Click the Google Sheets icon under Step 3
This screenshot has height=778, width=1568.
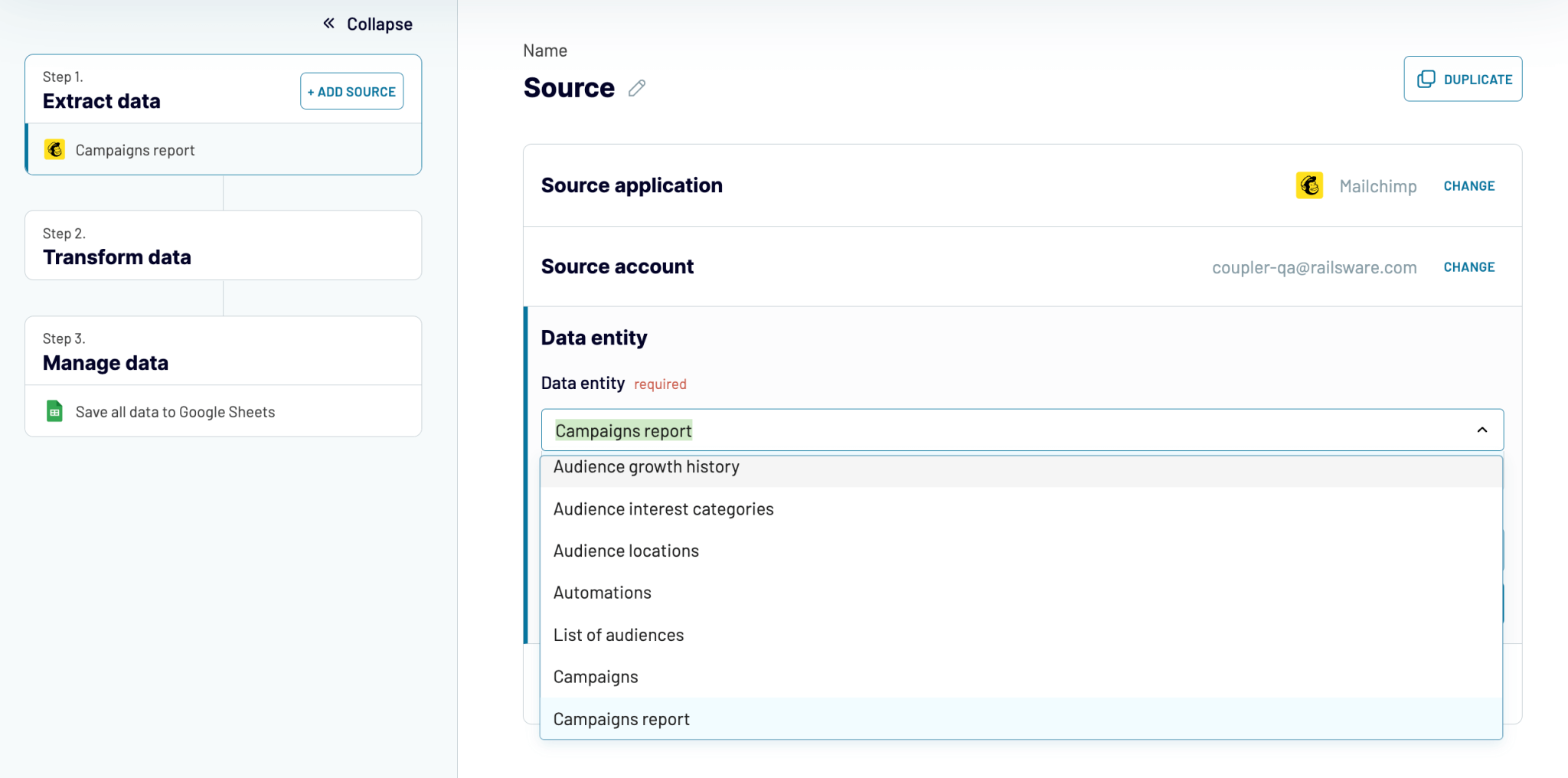click(54, 410)
